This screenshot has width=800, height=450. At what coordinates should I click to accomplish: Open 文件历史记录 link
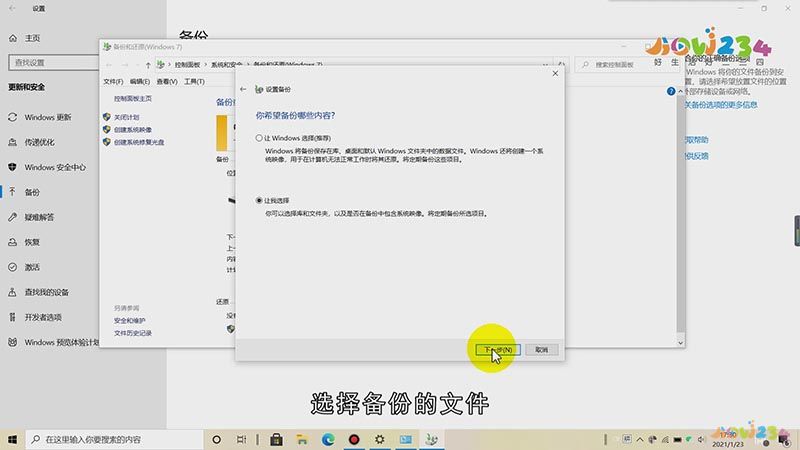[133, 333]
